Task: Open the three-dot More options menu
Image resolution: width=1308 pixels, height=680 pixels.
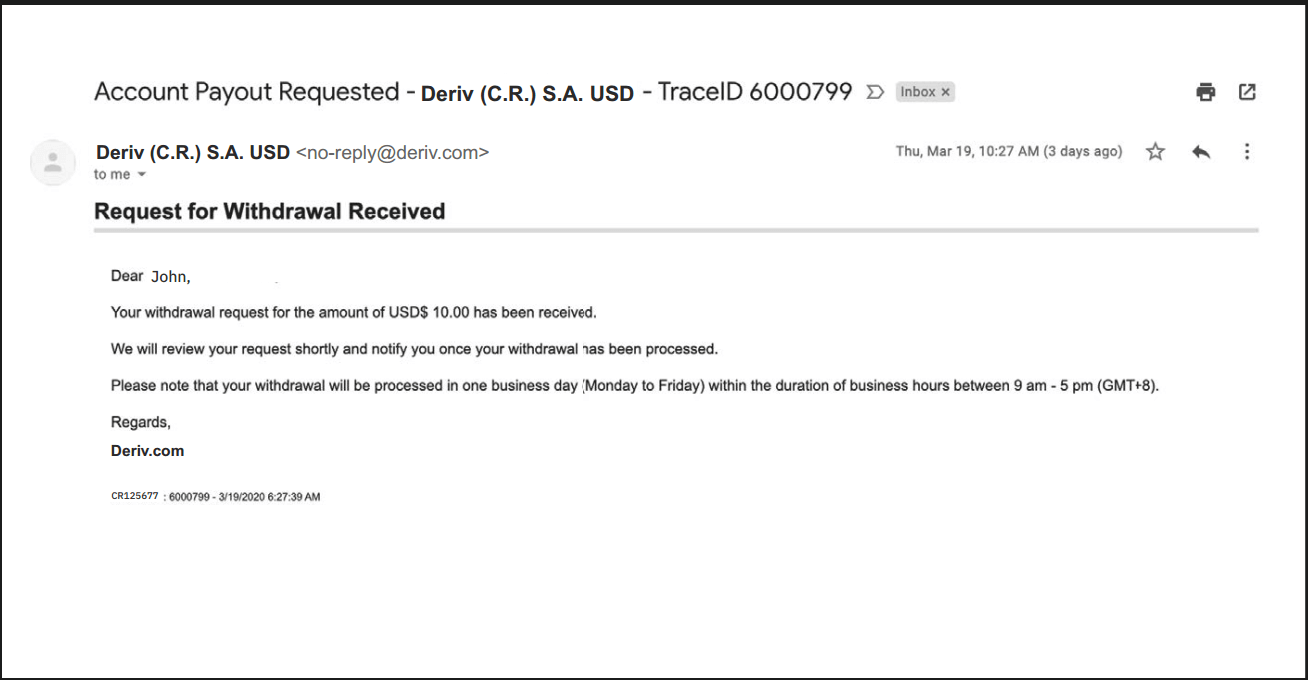Action: coord(1247,152)
